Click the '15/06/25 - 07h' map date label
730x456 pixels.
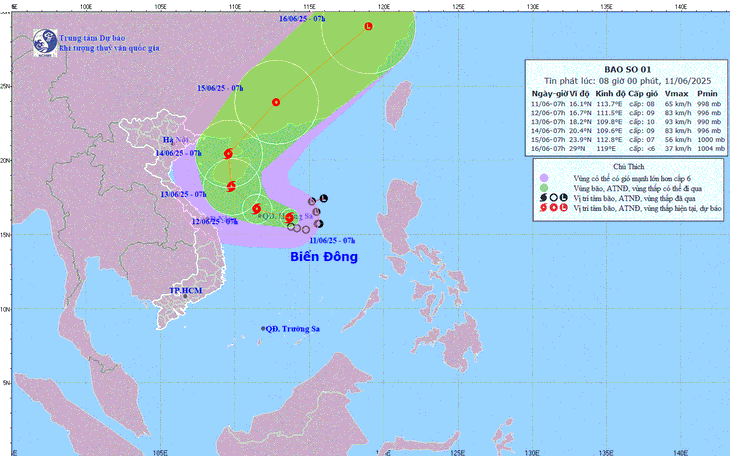pos(220,88)
